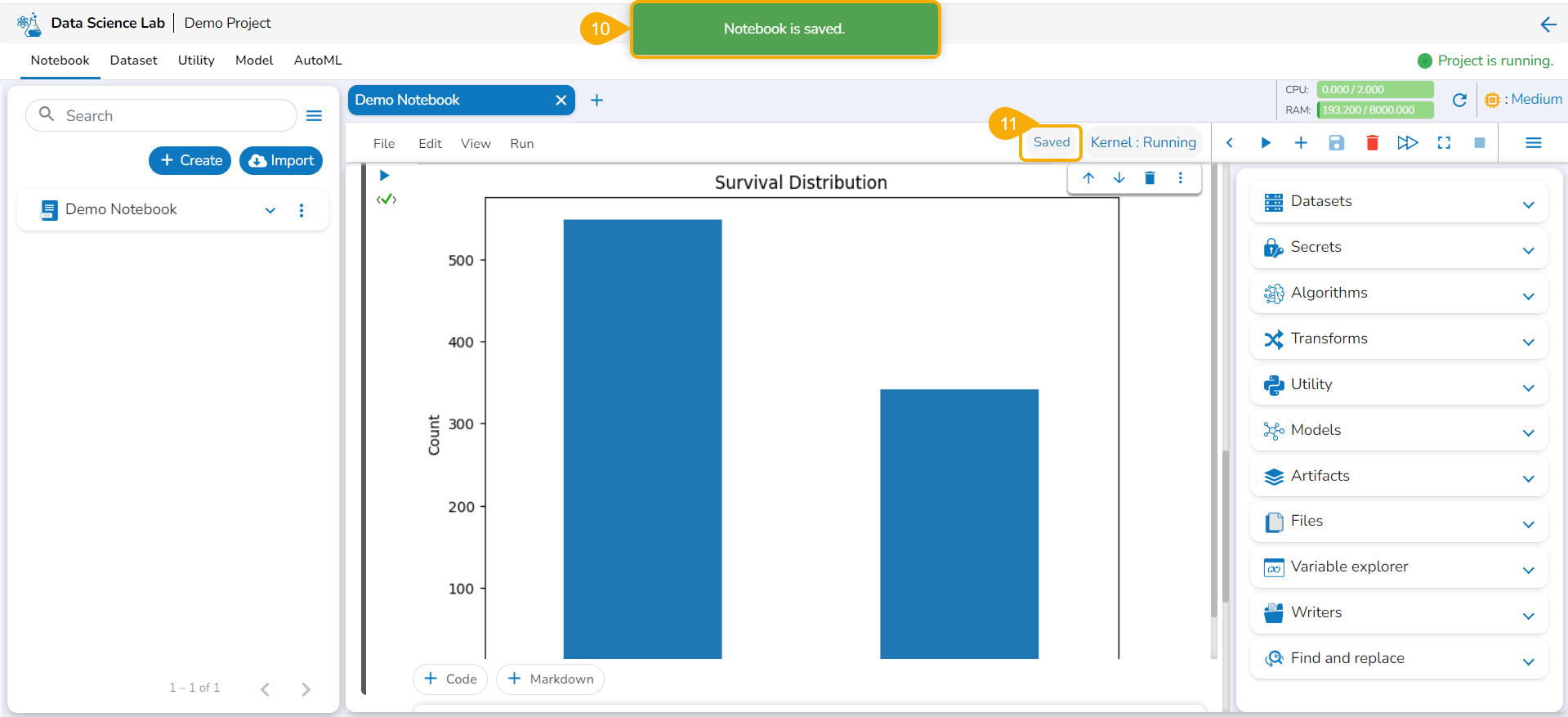
Task: Stop the kernel with square icon
Action: pos(1479,143)
